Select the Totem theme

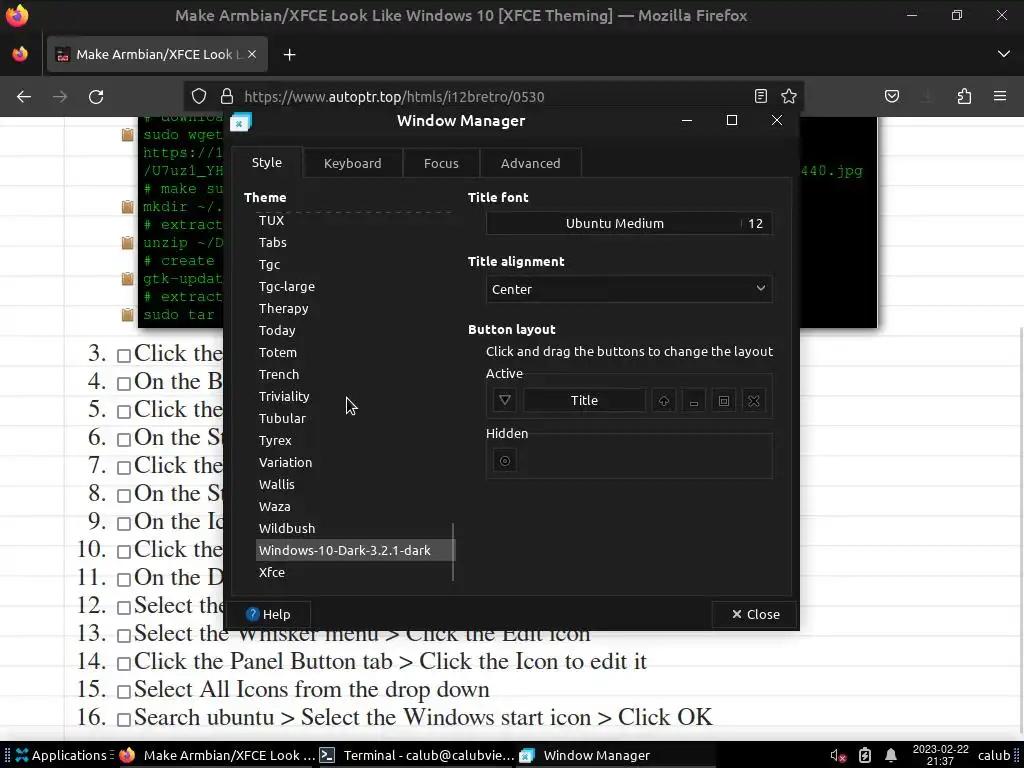tap(355, 352)
